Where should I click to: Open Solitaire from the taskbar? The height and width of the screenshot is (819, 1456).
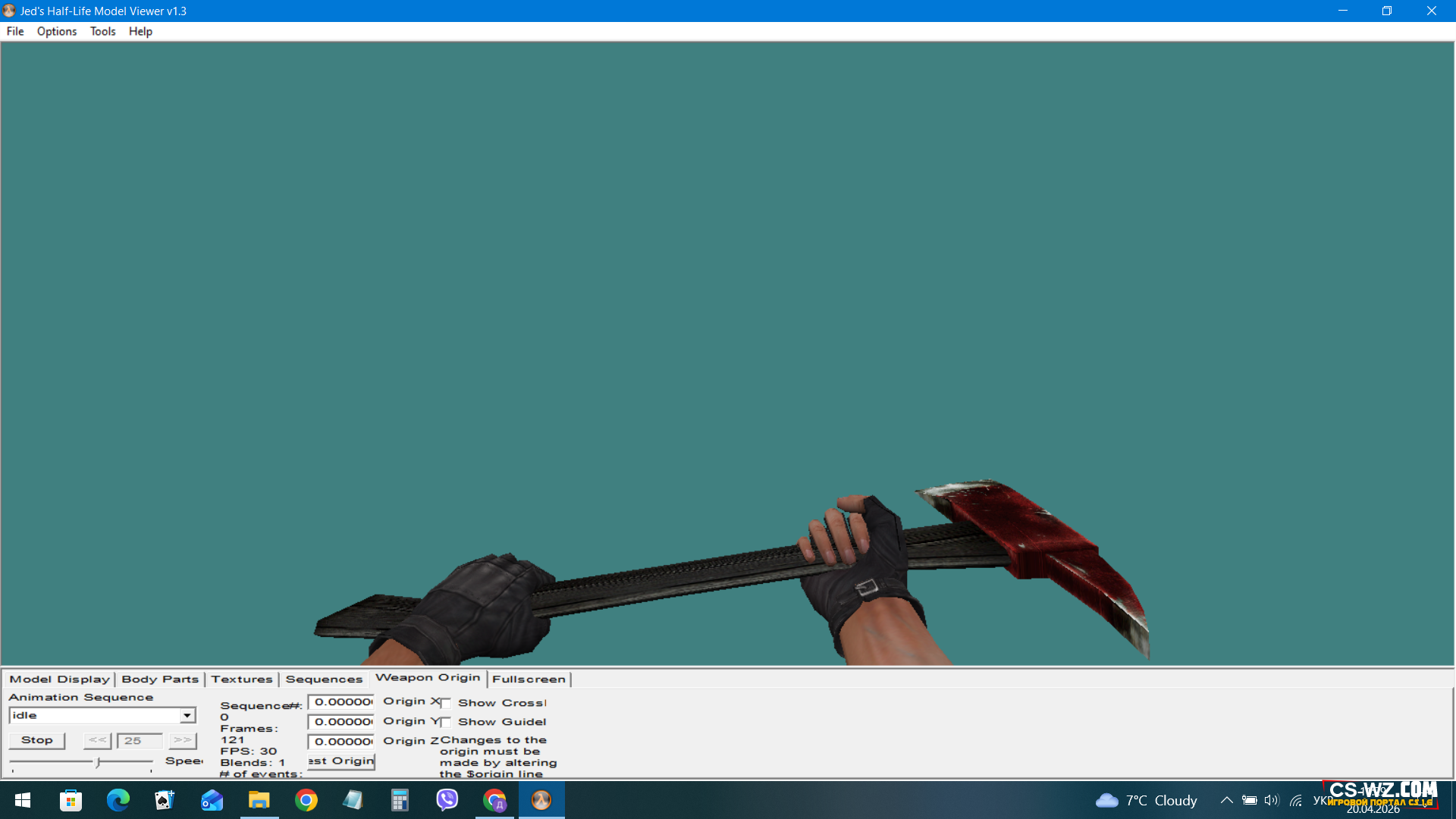click(x=165, y=800)
